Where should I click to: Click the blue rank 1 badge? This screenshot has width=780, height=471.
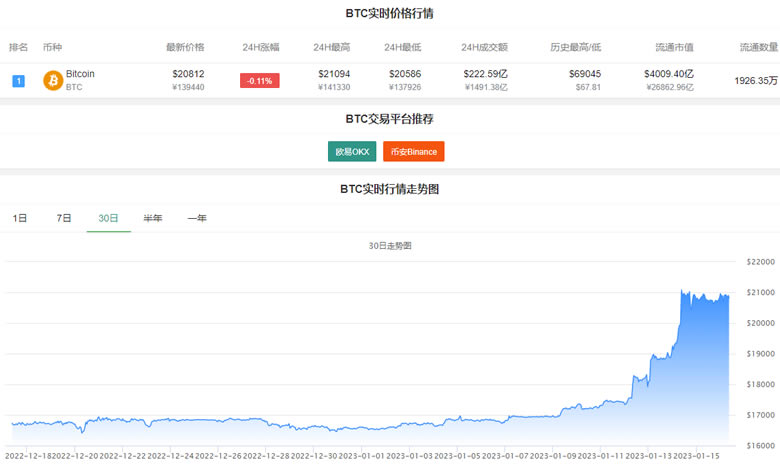18,80
